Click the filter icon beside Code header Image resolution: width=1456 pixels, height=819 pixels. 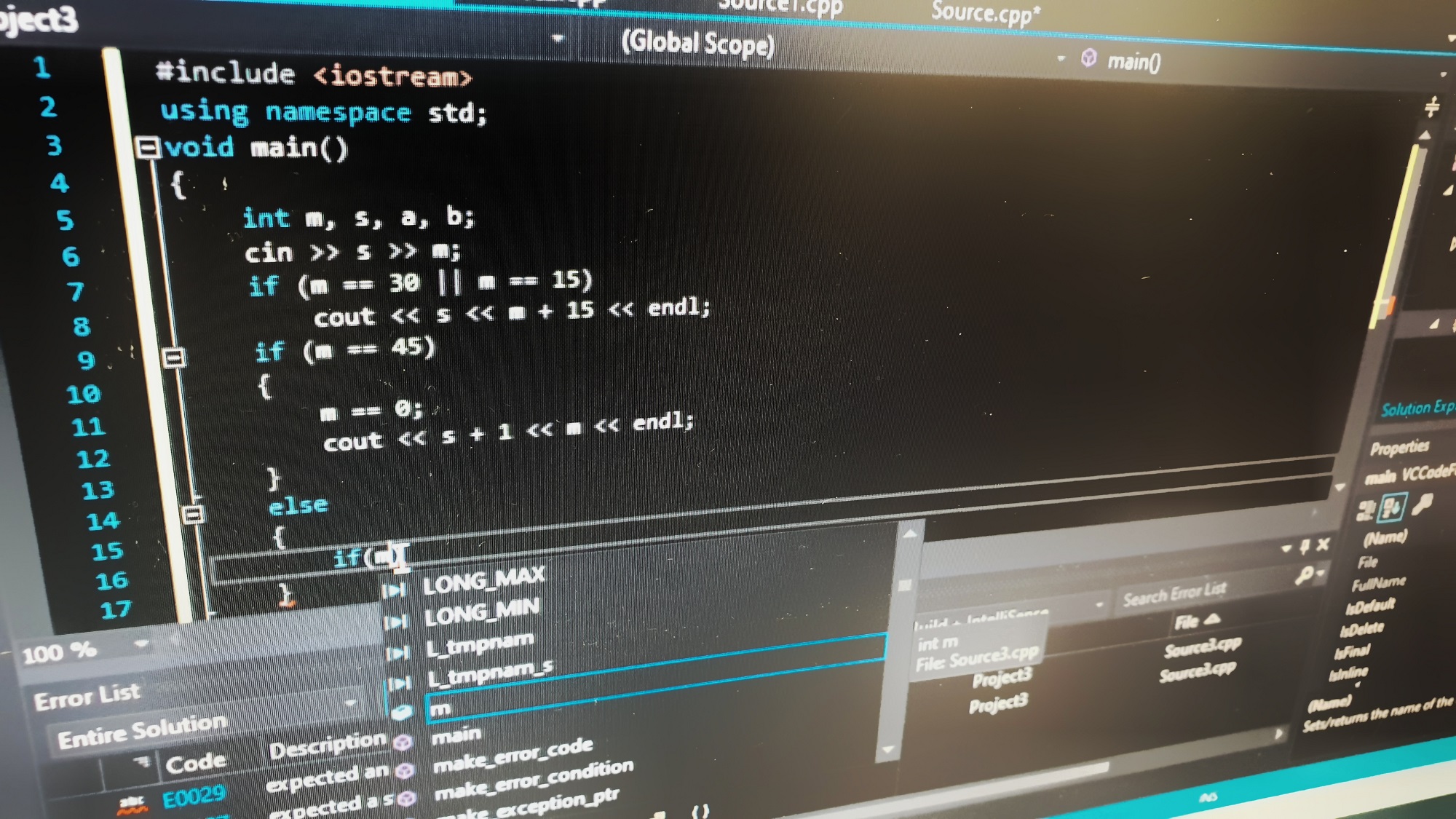coord(143,761)
